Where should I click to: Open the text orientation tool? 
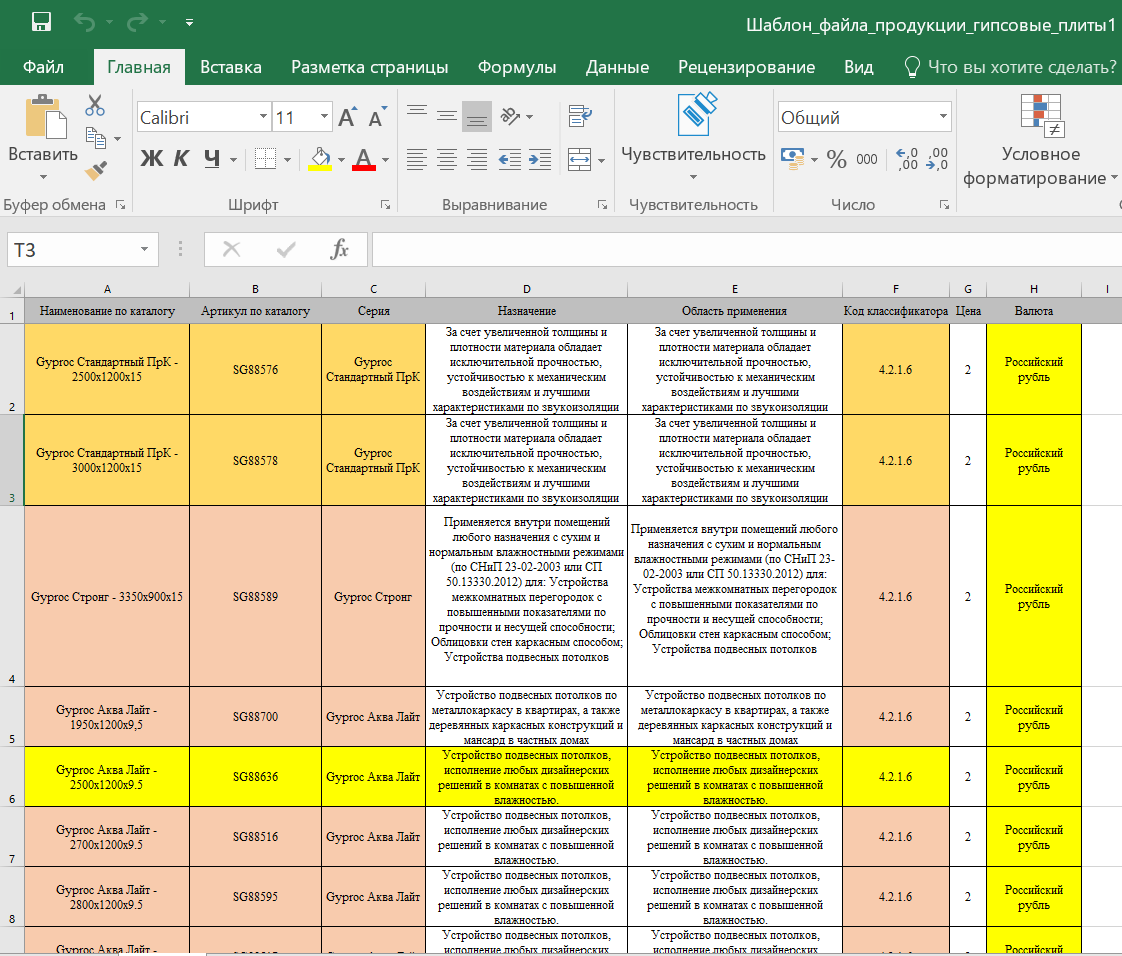pyautogui.click(x=511, y=116)
